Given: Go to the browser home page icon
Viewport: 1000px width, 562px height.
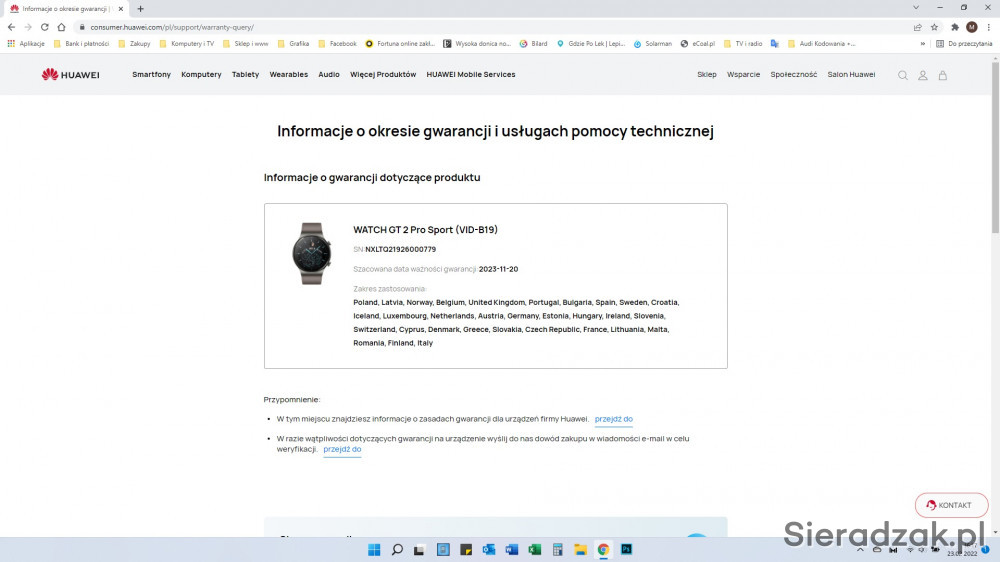Looking at the screenshot, I should (61, 27).
